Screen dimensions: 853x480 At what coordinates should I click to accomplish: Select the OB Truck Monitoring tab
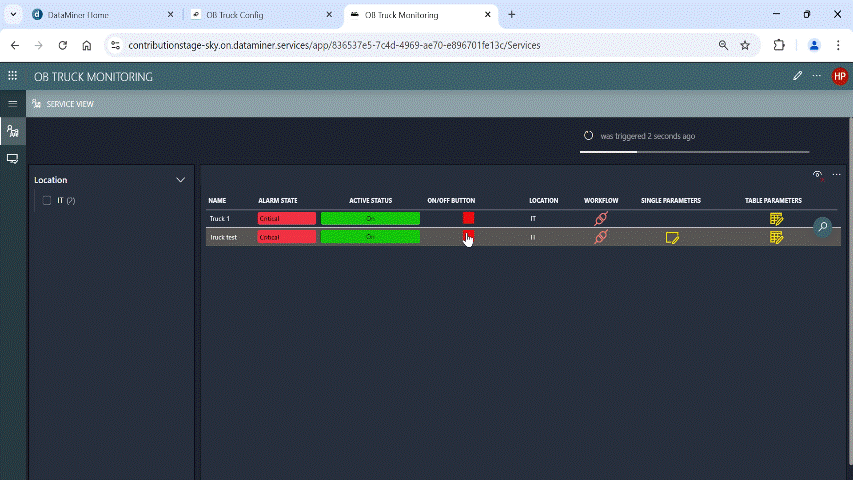coord(419,15)
